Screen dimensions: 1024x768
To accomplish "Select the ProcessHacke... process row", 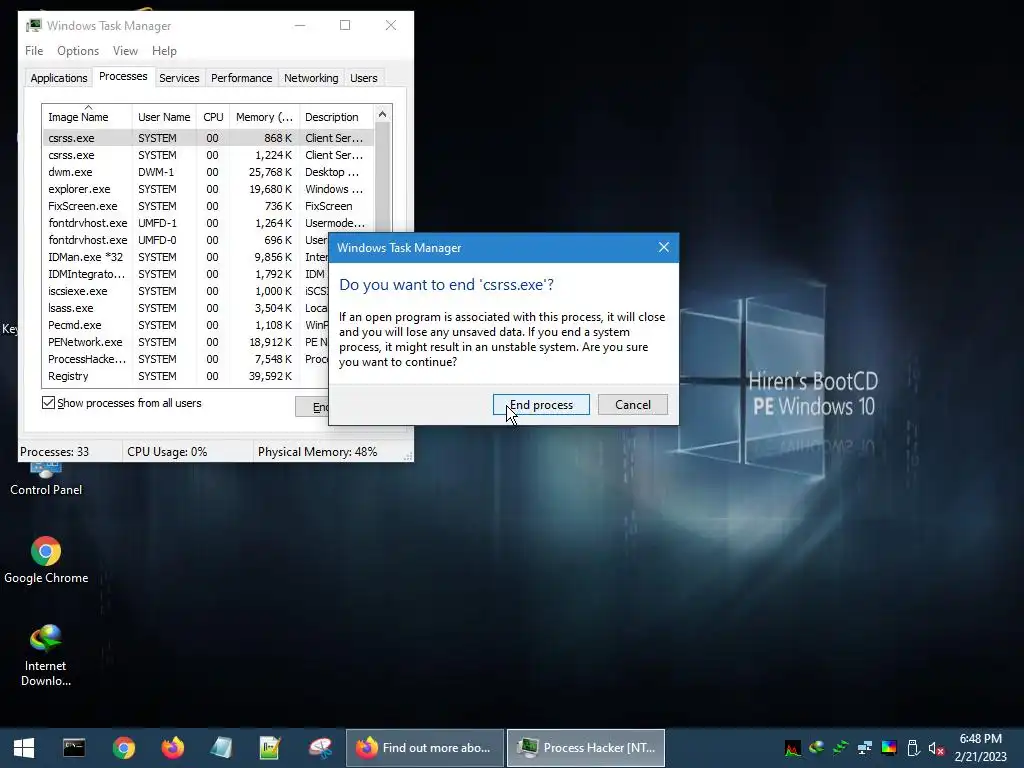I will [x=185, y=359].
